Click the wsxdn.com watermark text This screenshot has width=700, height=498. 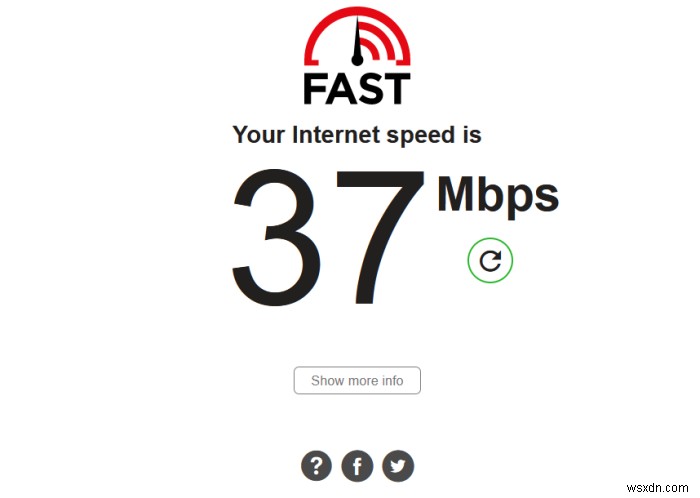click(x=658, y=488)
